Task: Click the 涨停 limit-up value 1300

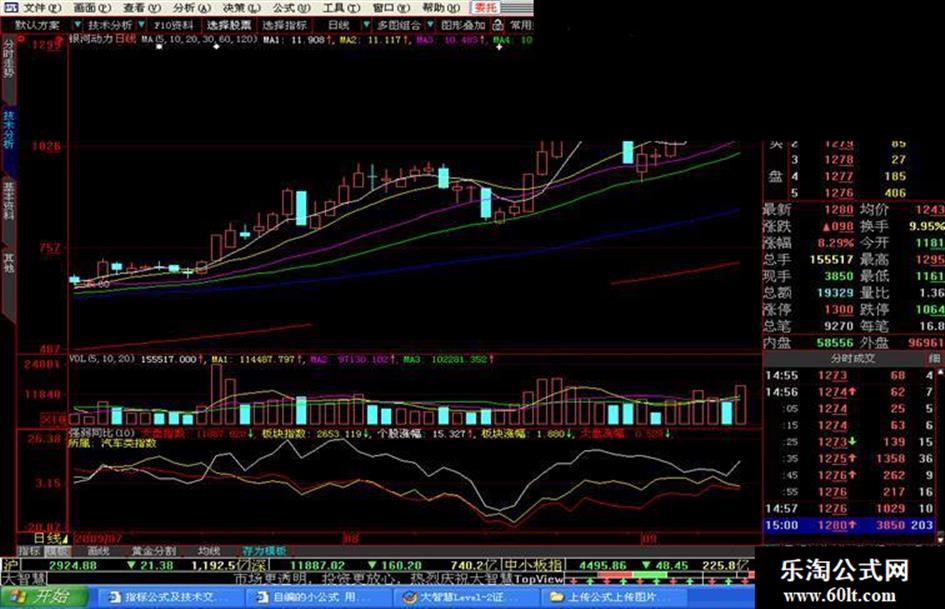Action: tap(838, 310)
